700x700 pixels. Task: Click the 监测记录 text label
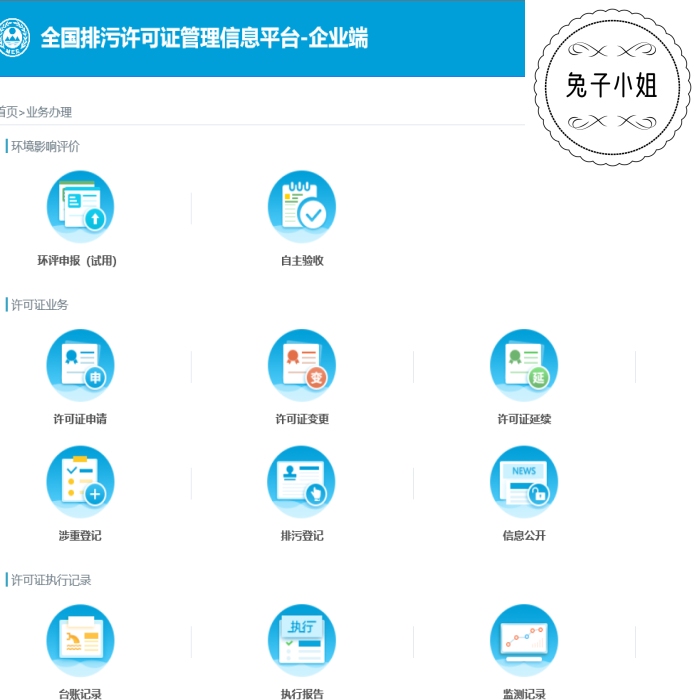[524, 694]
